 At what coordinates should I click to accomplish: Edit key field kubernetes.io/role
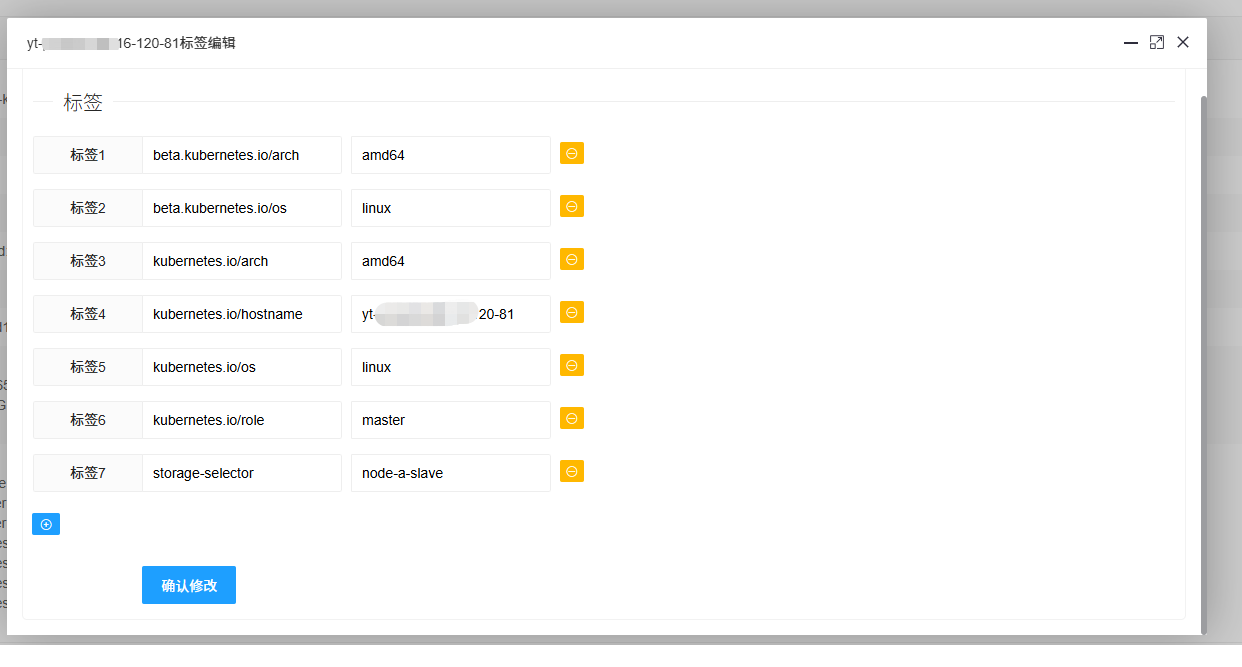pos(242,420)
